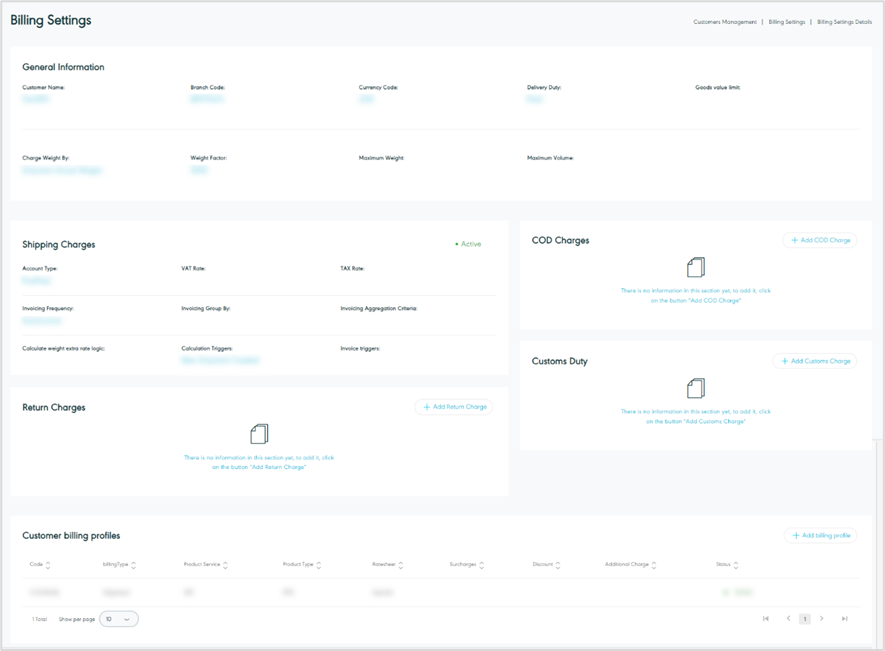
Task: Jump to the last page
Action: point(844,619)
